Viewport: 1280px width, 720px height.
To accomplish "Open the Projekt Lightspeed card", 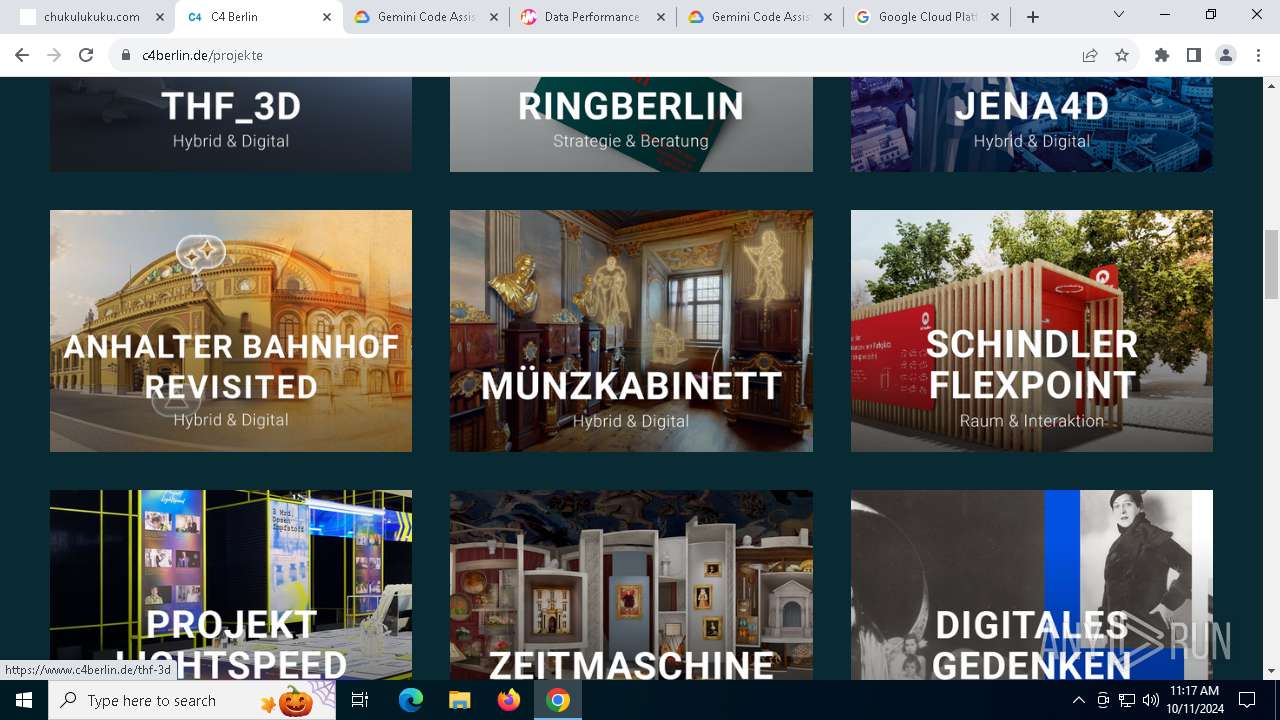I will coord(231,585).
